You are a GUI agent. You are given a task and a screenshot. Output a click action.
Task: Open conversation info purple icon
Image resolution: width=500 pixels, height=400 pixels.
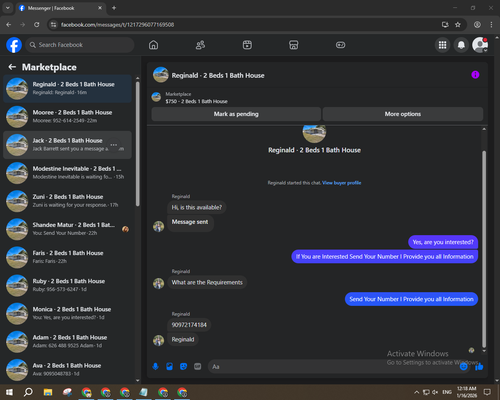[x=475, y=75]
